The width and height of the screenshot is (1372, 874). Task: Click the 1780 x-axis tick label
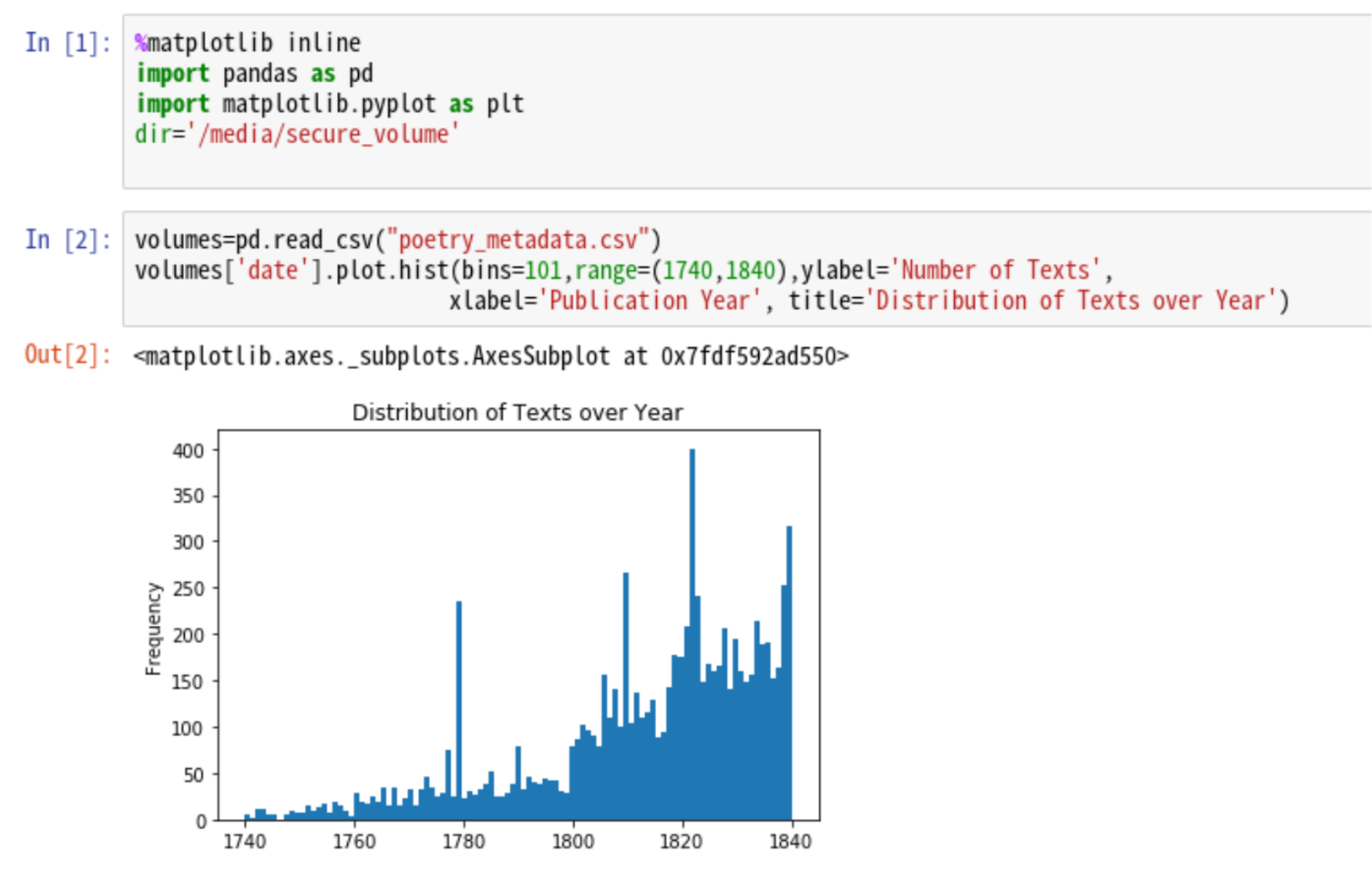(464, 842)
